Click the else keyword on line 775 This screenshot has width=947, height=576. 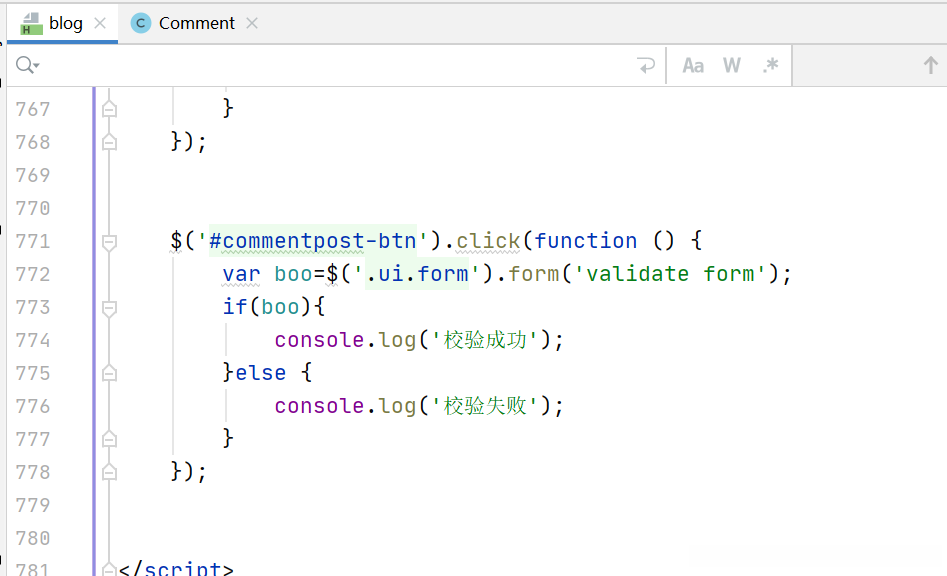[x=260, y=373]
